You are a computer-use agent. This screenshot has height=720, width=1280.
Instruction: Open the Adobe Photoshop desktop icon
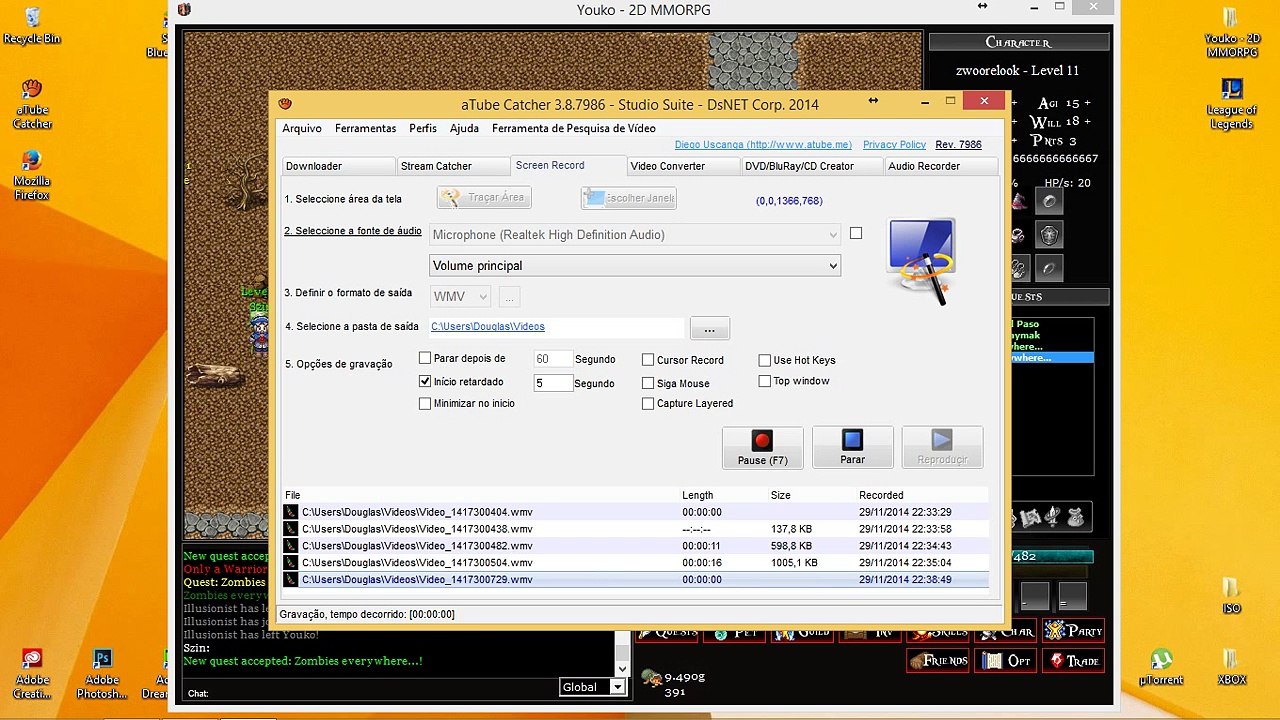(x=101, y=673)
